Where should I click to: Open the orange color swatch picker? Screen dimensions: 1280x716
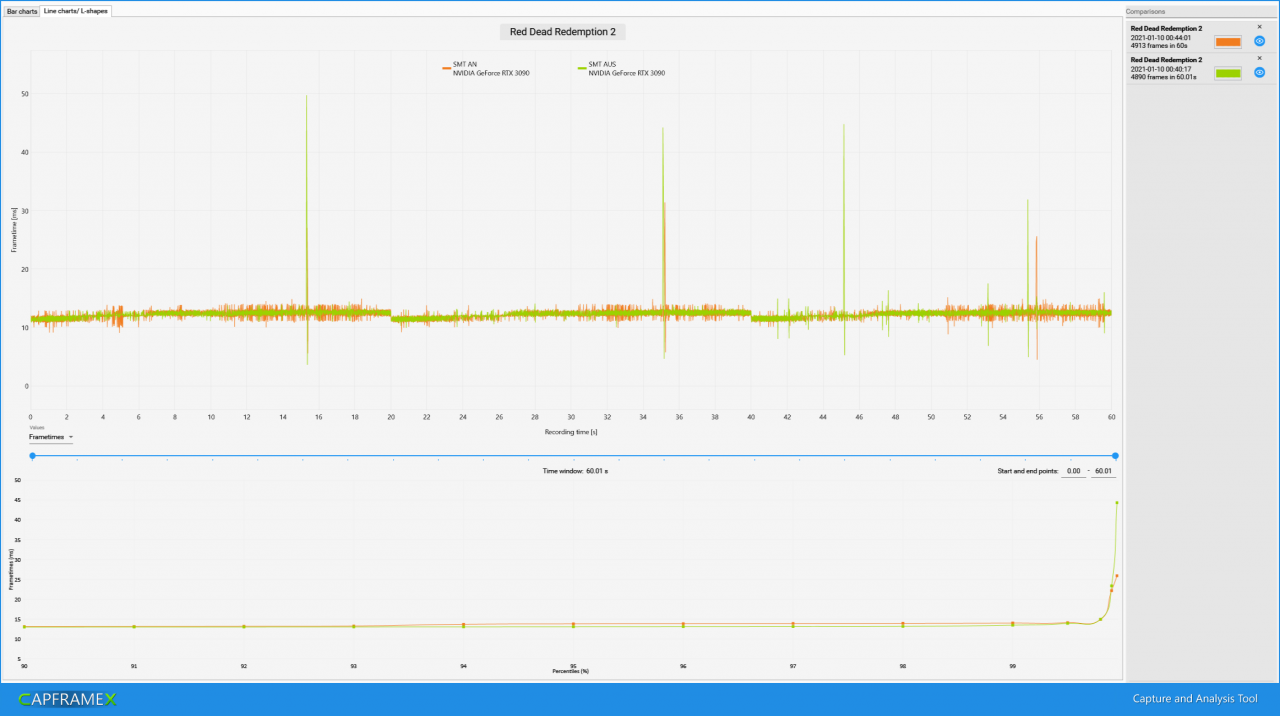(x=1228, y=41)
